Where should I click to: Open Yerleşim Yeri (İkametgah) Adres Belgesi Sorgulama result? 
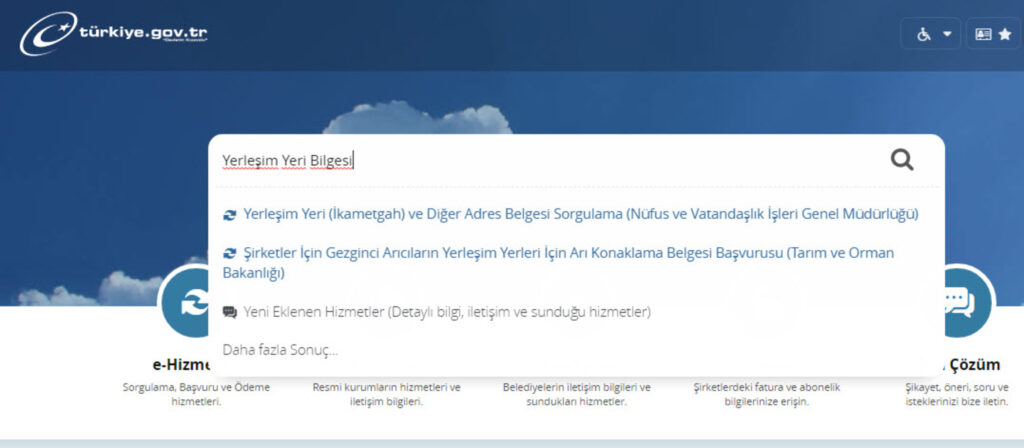[x=580, y=214]
